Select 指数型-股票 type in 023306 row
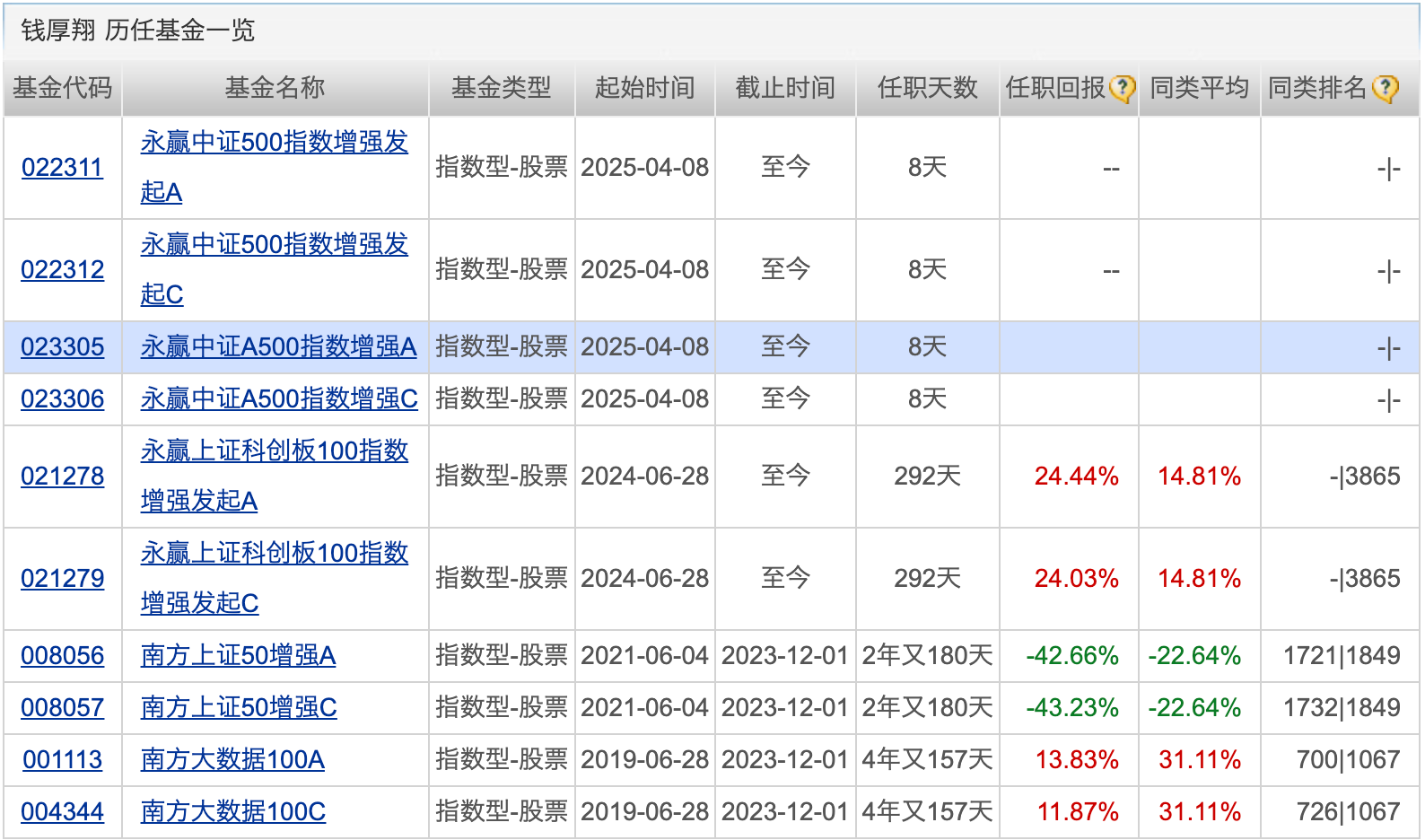 pyautogui.click(x=502, y=399)
